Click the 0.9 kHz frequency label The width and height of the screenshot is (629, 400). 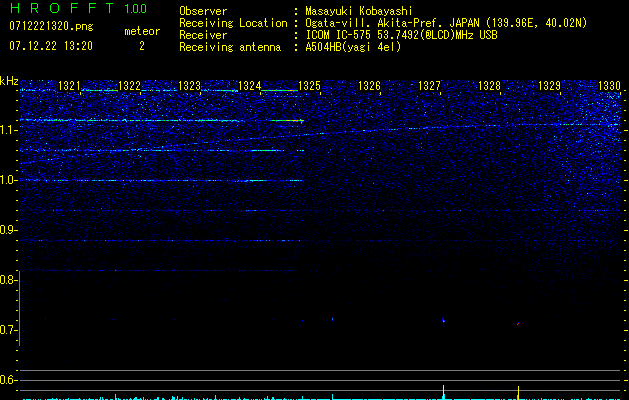click(8, 230)
